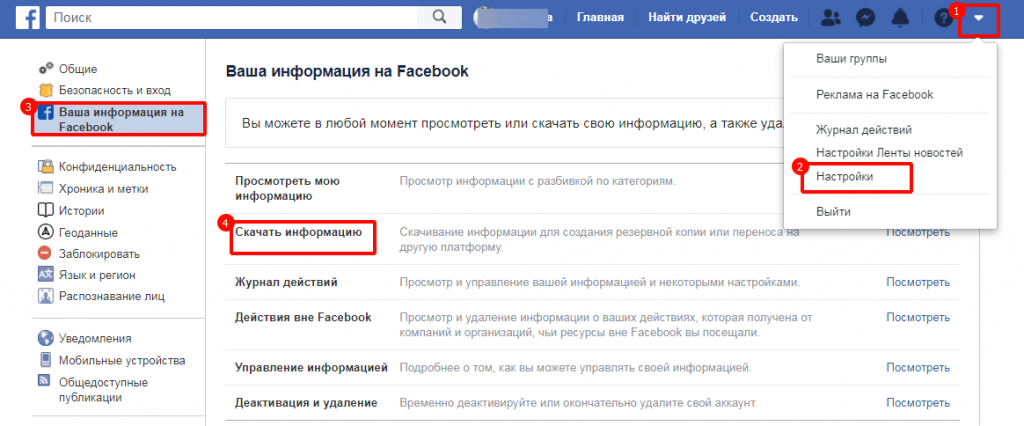Click the Уведомления globe icon
The image size is (1024, 426).
click(x=45, y=338)
